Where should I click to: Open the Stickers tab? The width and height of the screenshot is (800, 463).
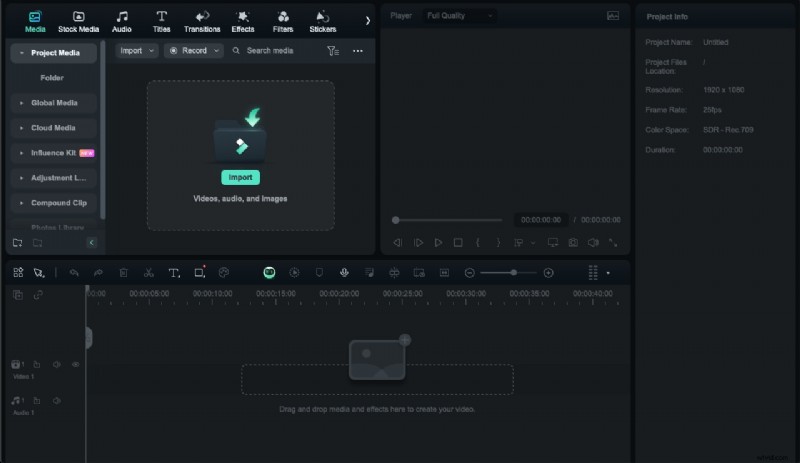[x=322, y=22]
